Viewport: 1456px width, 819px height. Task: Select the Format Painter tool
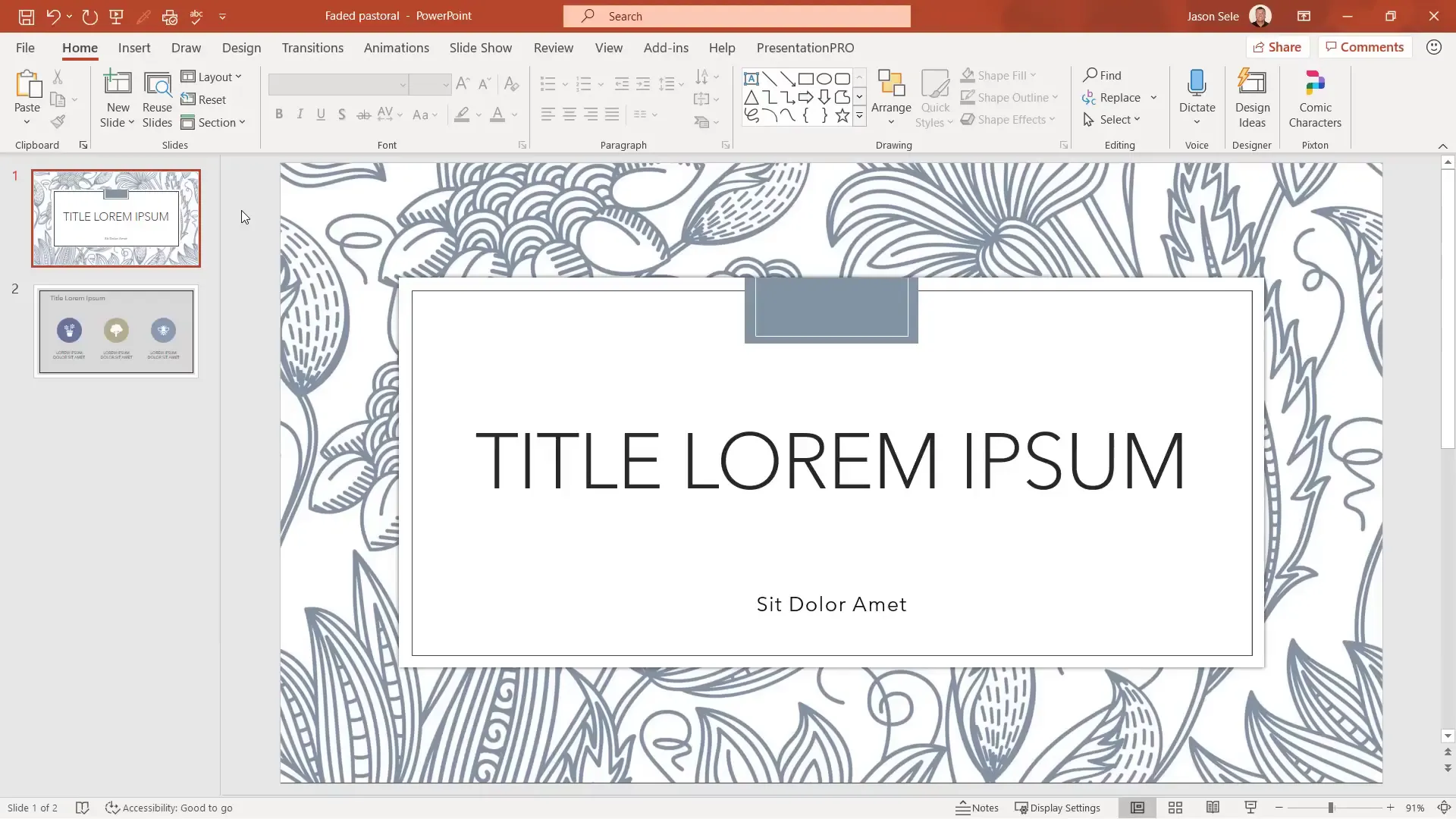(58, 121)
